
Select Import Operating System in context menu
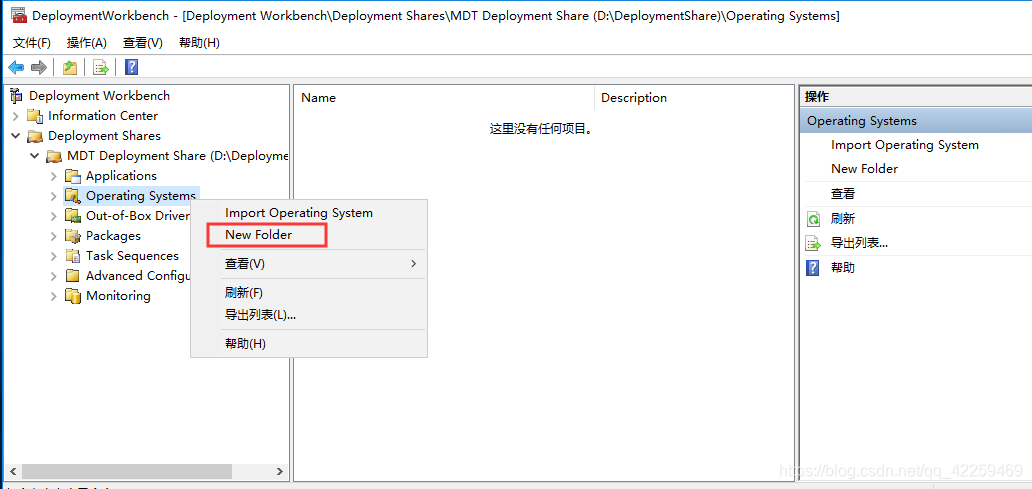298,213
